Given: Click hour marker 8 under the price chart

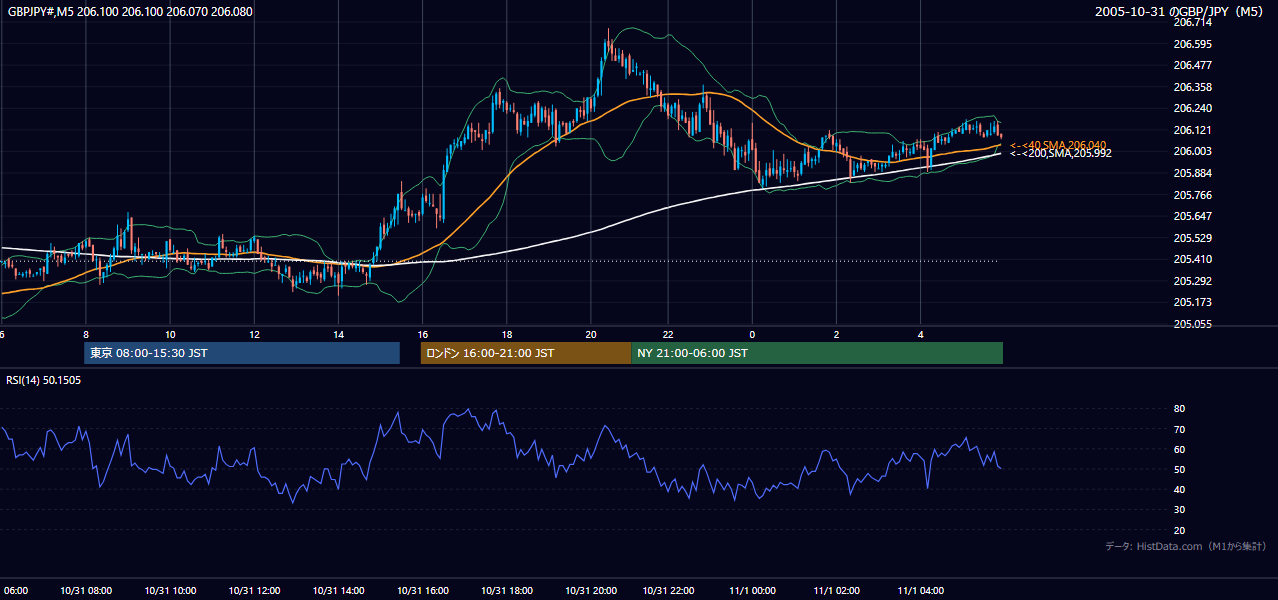Looking at the screenshot, I should click(86, 334).
